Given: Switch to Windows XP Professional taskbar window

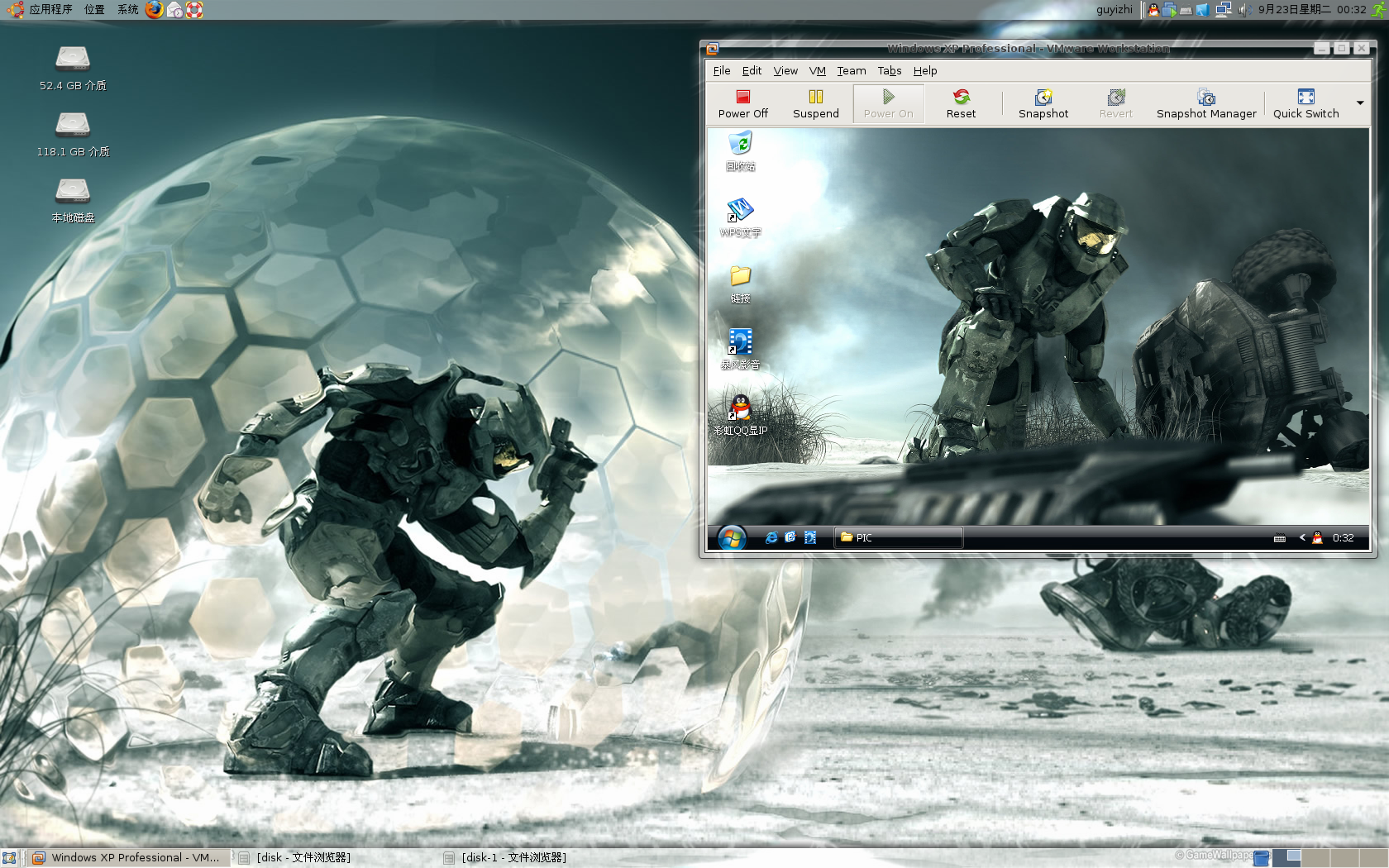Looking at the screenshot, I should tap(128, 858).
